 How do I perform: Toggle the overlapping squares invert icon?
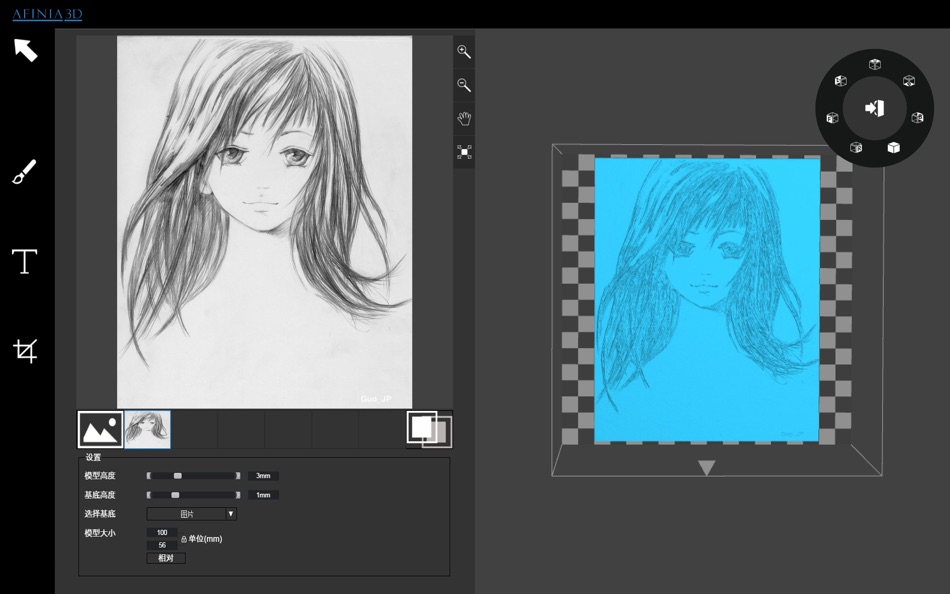click(x=429, y=430)
